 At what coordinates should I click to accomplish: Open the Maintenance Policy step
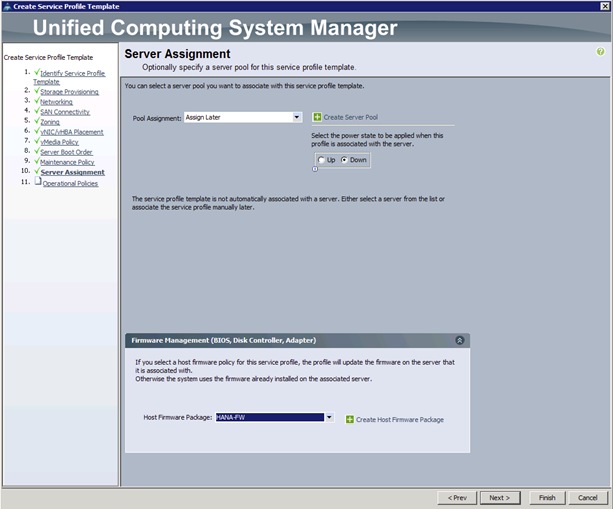pos(67,162)
